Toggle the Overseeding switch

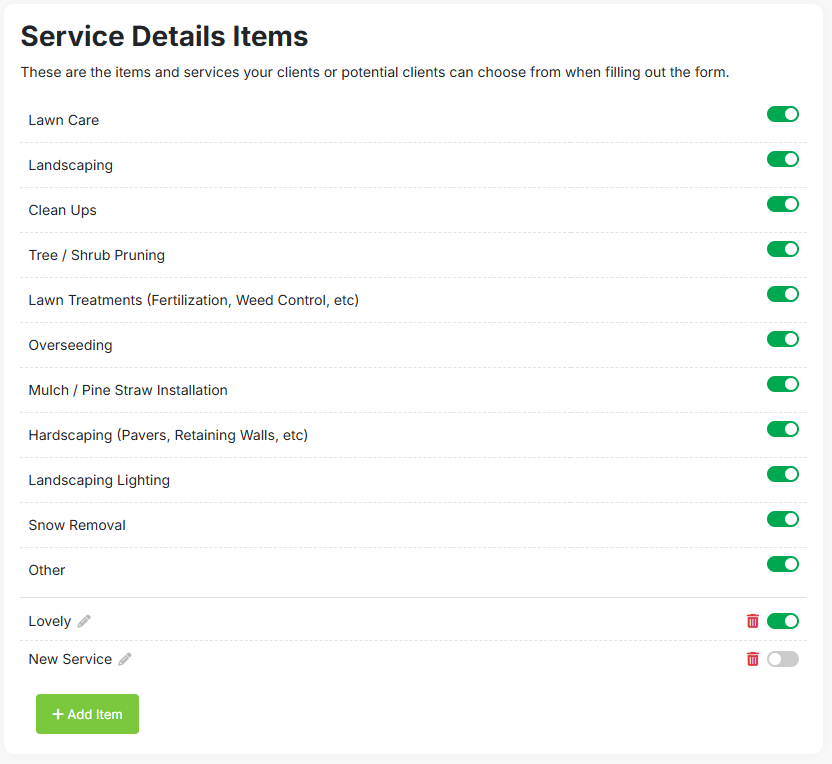[783, 339]
